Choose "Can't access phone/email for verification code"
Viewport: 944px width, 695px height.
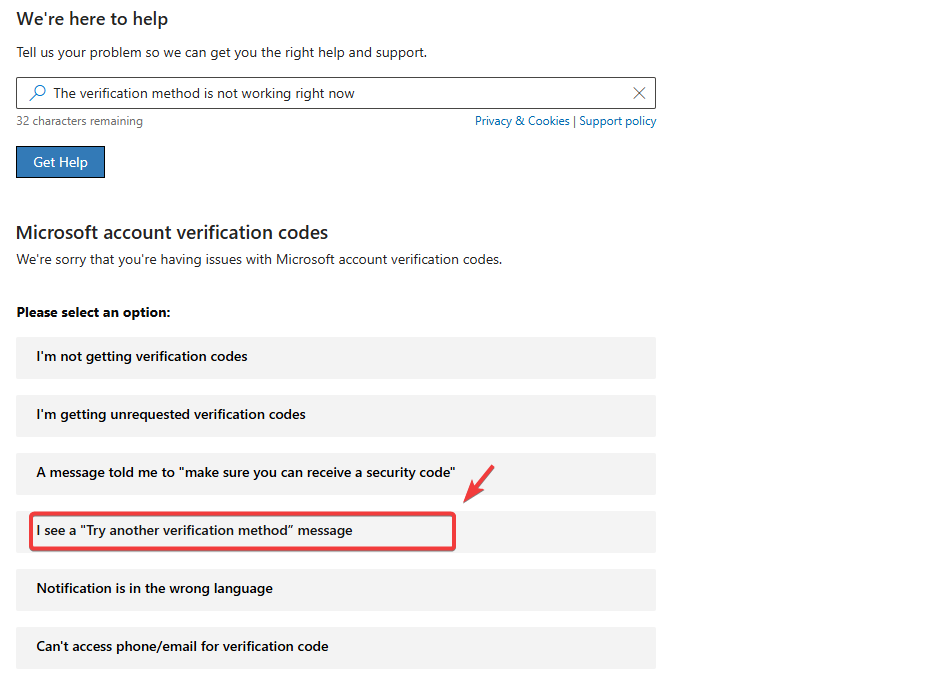pos(336,647)
